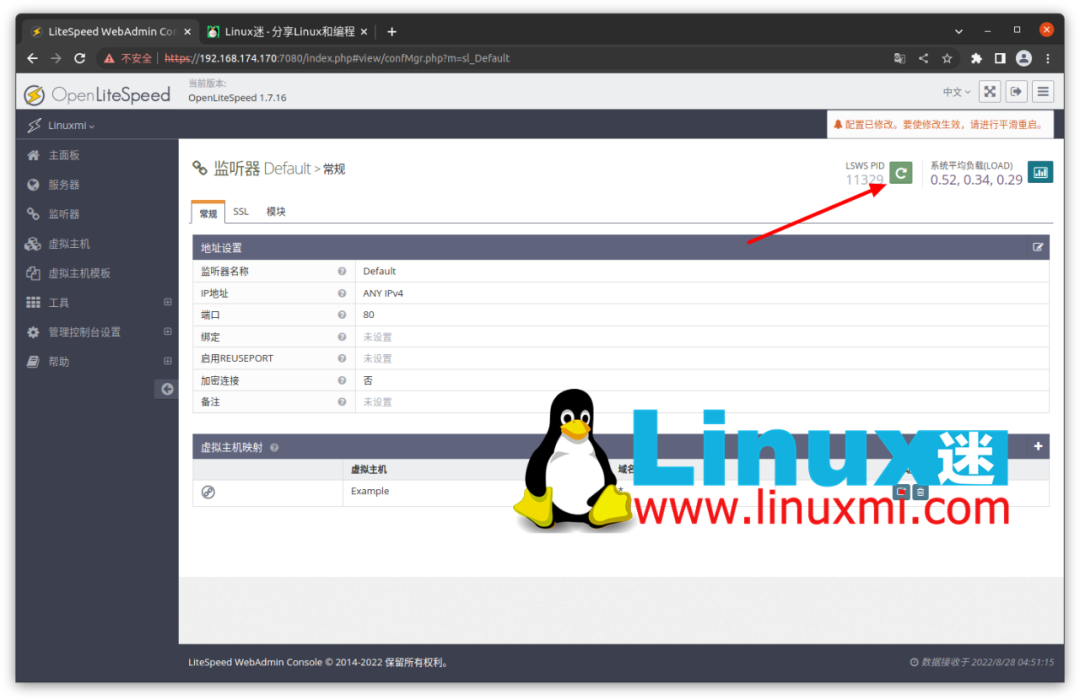This screenshot has width=1080, height=700.
Task: Open the browser tab search chevron
Action: [x=958, y=32]
